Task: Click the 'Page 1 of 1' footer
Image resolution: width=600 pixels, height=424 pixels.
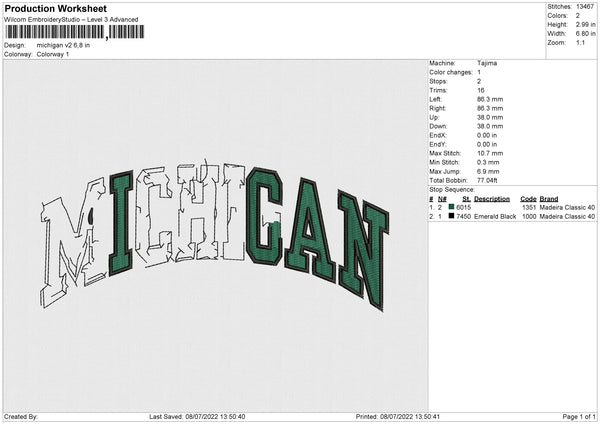Action: (579, 416)
